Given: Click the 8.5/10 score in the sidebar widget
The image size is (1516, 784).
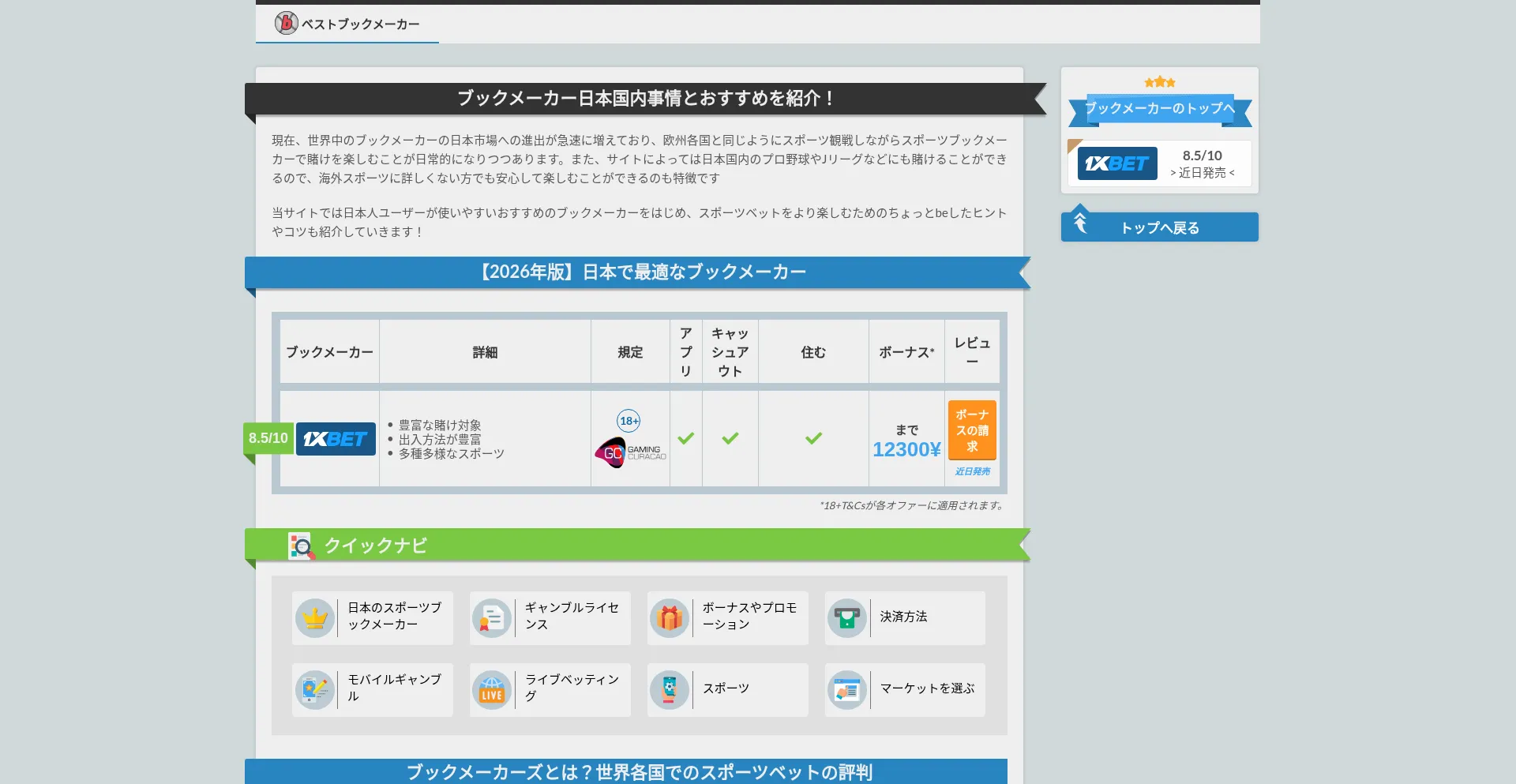Looking at the screenshot, I should coord(1203,156).
